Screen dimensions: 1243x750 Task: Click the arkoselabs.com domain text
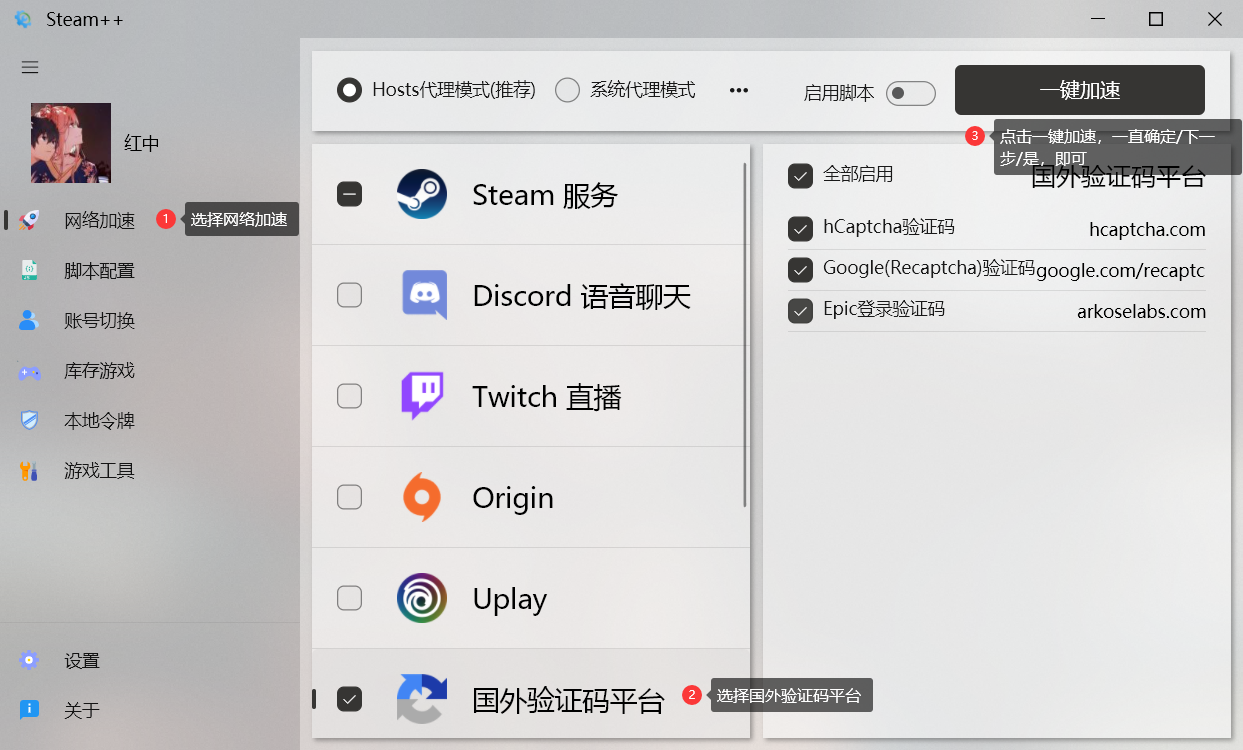coord(1141,312)
